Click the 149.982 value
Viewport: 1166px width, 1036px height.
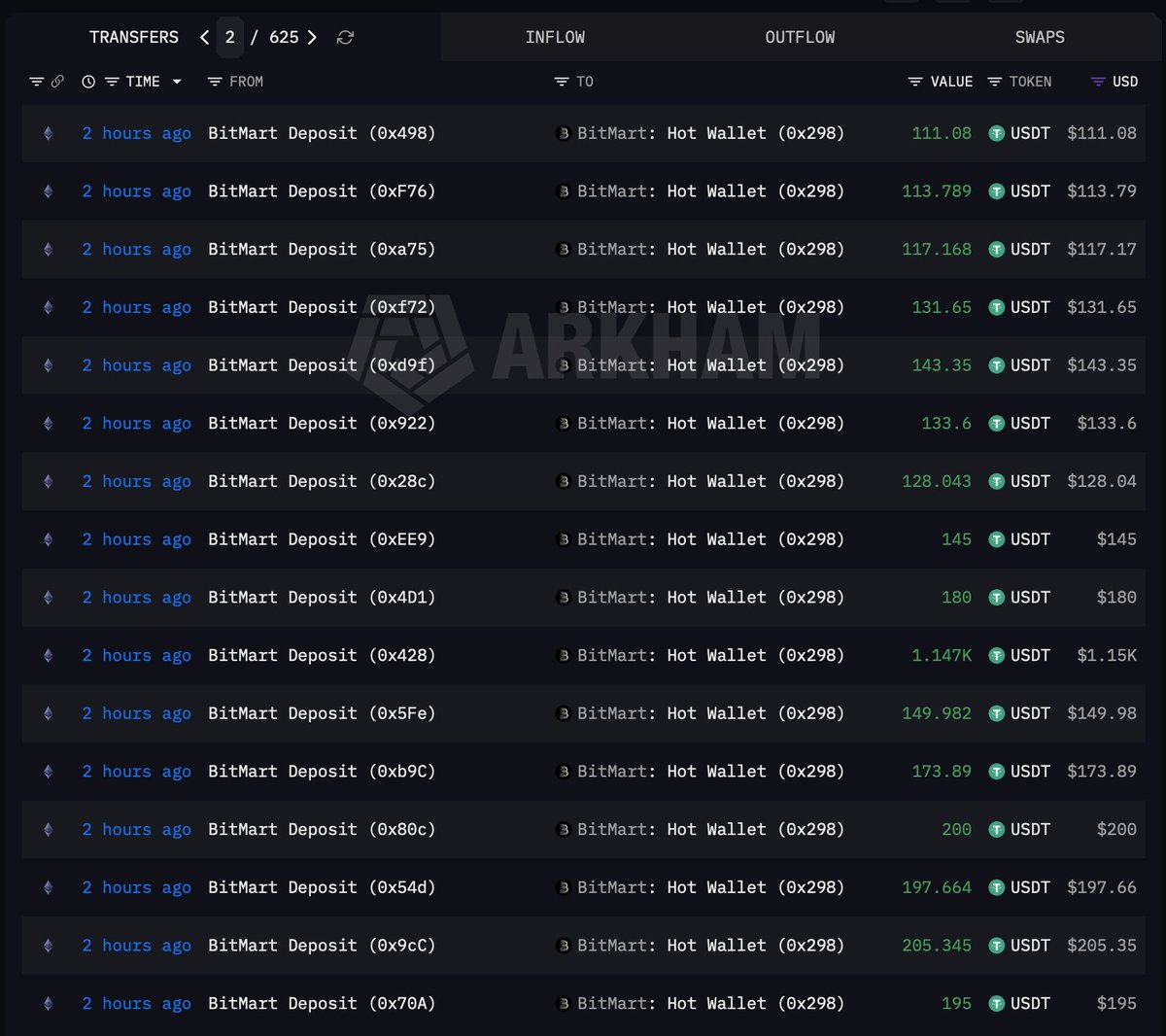click(x=937, y=713)
